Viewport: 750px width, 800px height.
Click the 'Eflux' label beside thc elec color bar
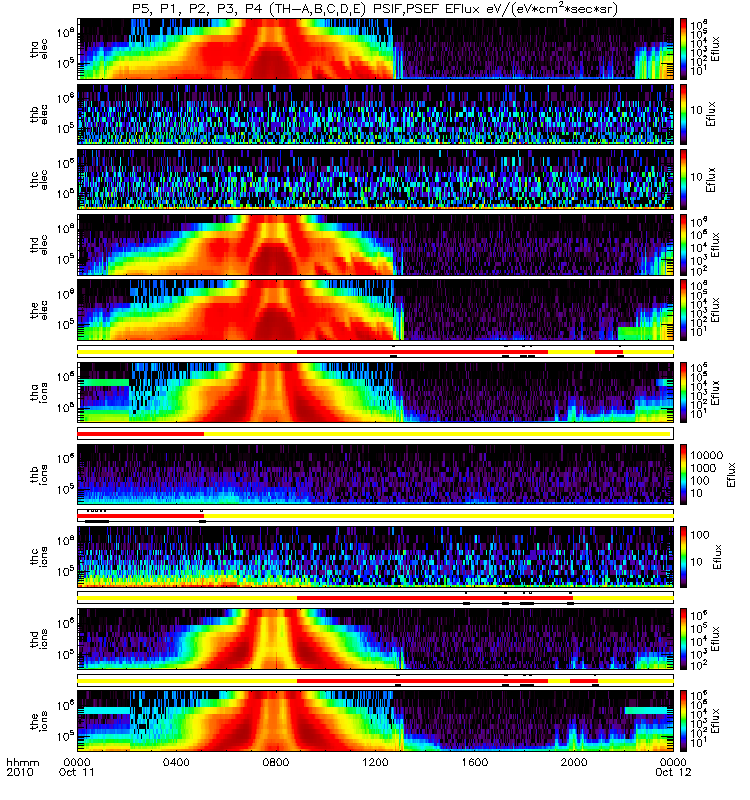click(710, 180)
